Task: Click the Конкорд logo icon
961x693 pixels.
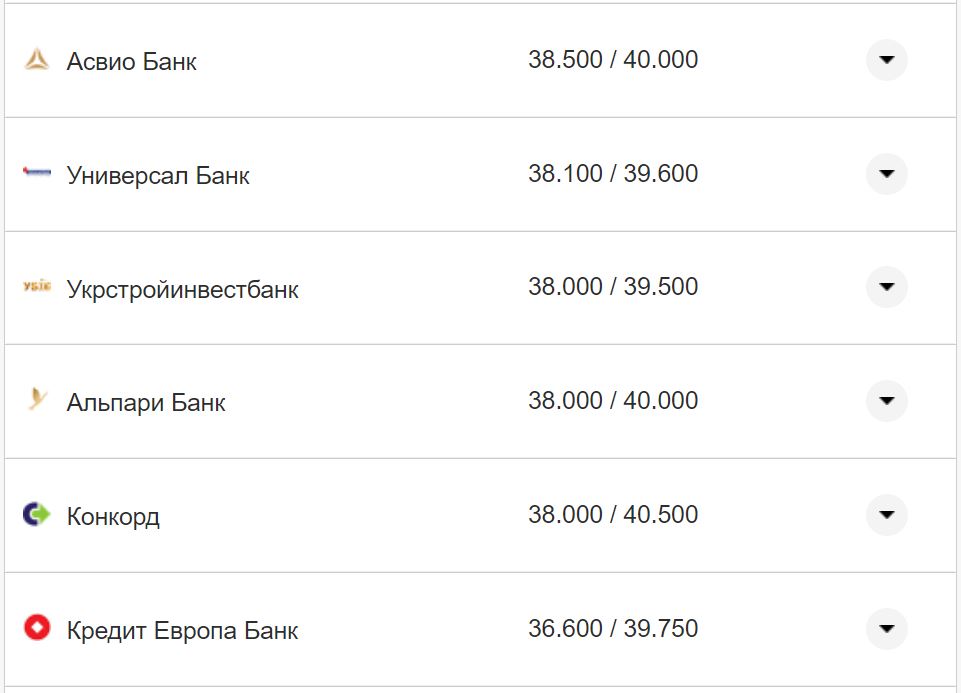Action: 37,515
